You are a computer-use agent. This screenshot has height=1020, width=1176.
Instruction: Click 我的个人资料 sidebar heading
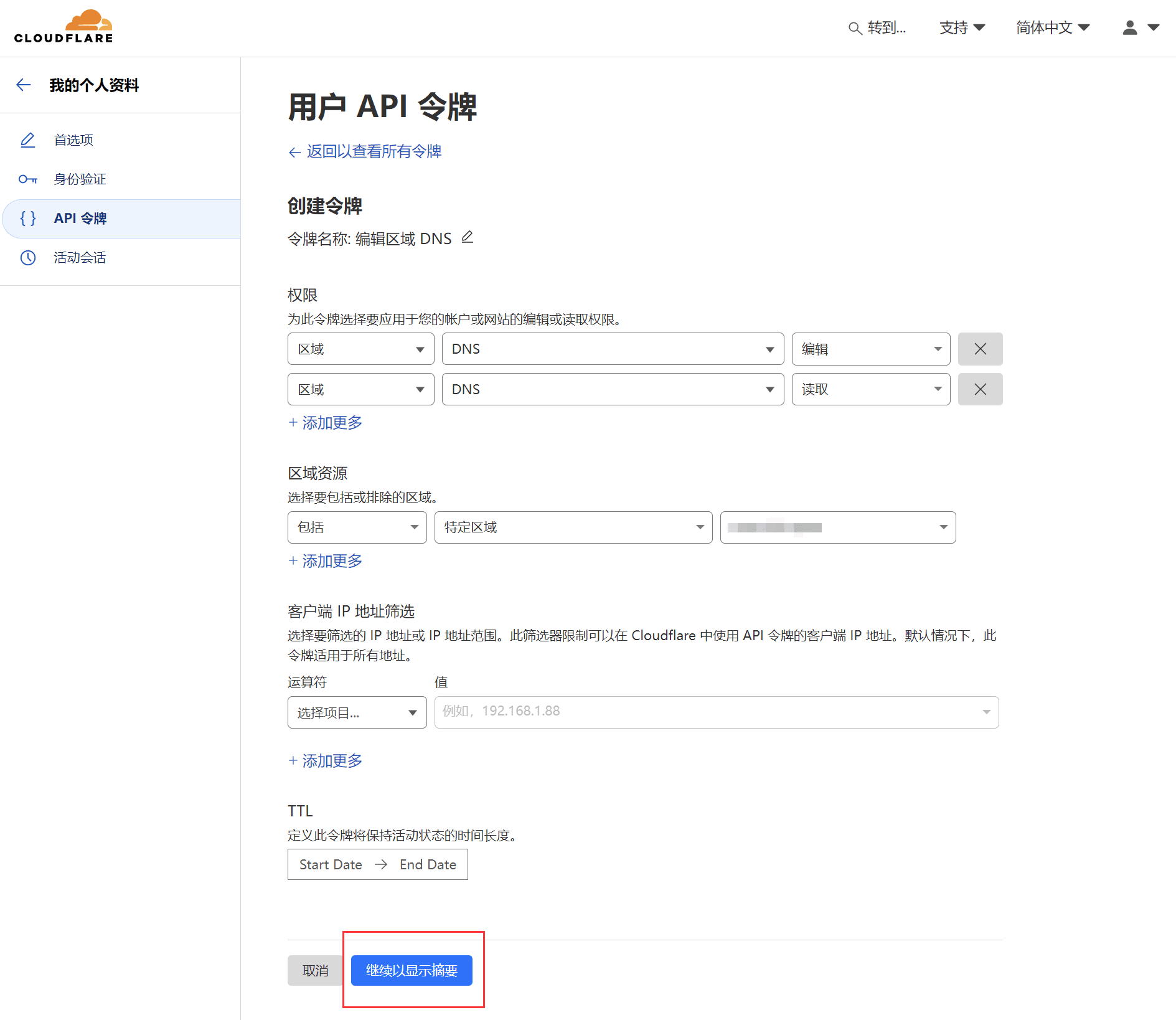pos(94,85)
